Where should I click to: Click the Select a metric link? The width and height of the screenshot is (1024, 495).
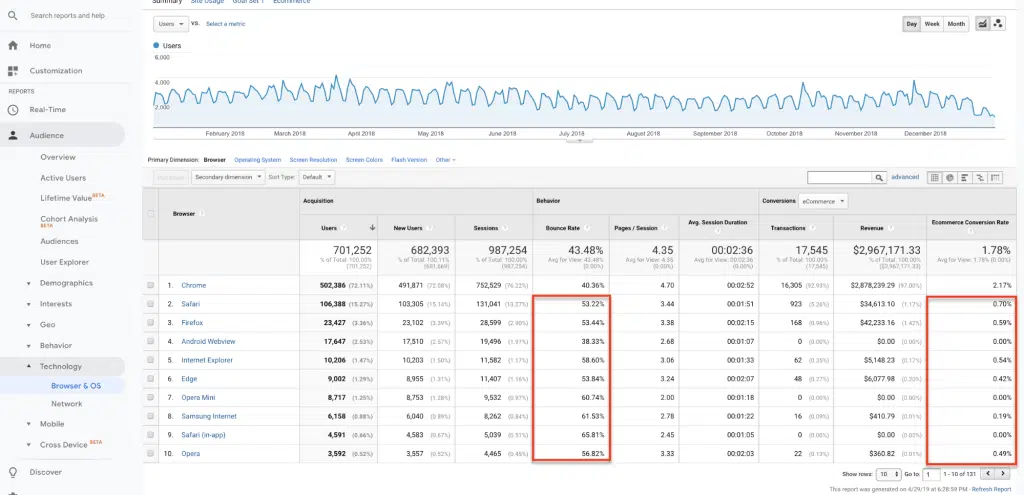point(226,24)
